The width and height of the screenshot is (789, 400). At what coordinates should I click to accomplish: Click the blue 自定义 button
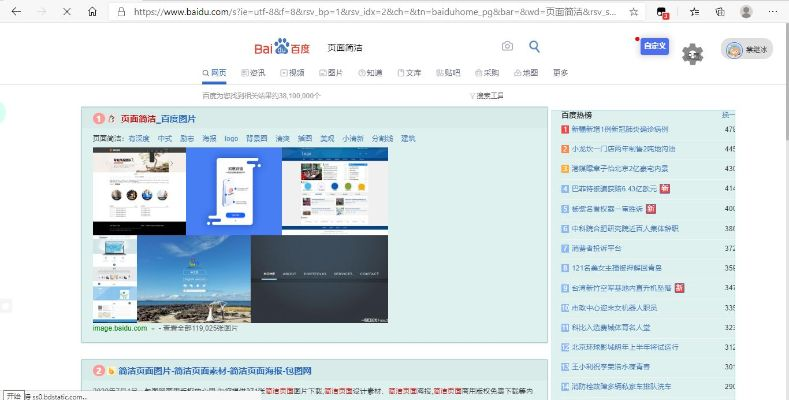(x=655, y=46)
